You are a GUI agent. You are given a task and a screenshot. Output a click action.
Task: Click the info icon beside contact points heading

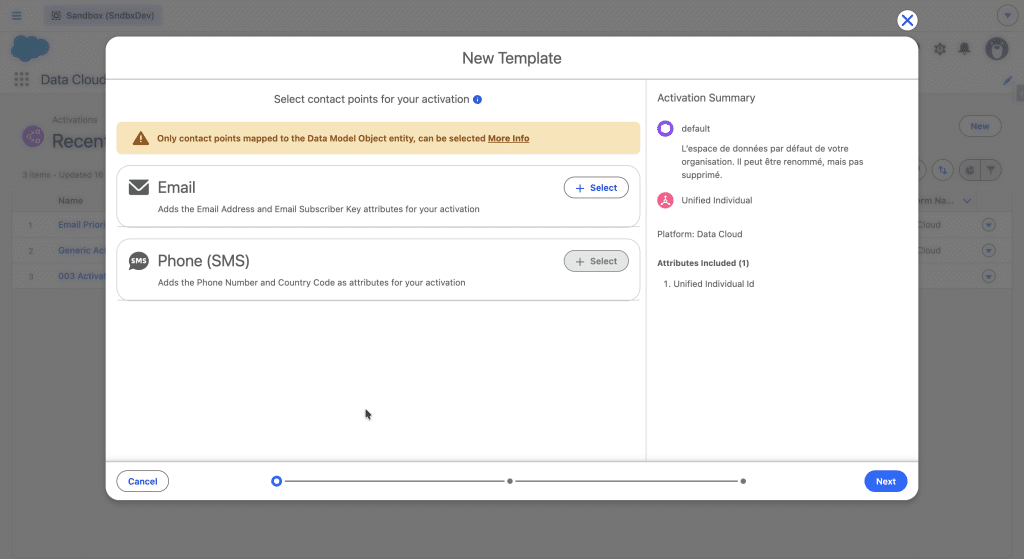(x=478, y=100)
